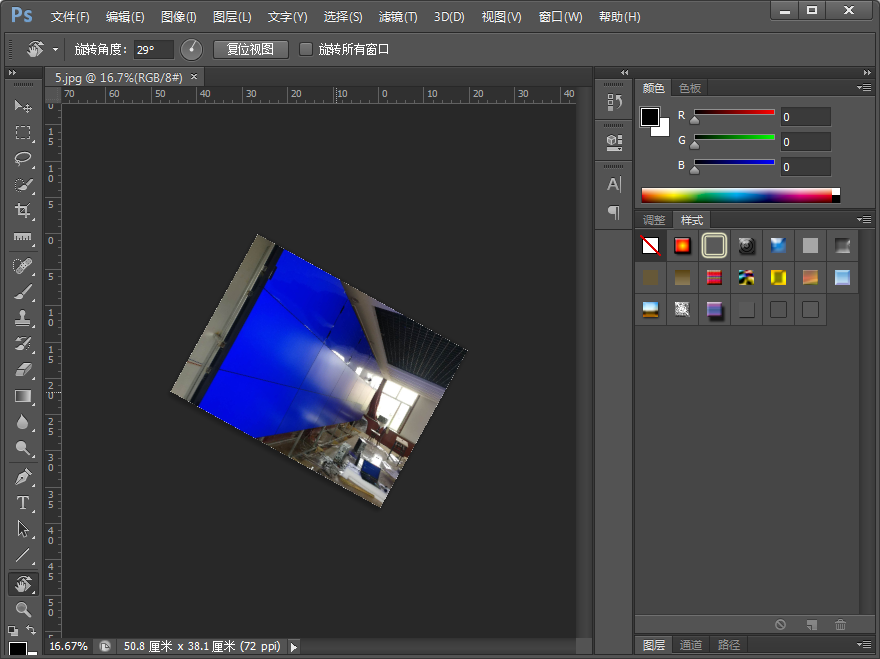Open the 样式 panel flyout menu
The image size is (880, 659).
tap(864, 219)
